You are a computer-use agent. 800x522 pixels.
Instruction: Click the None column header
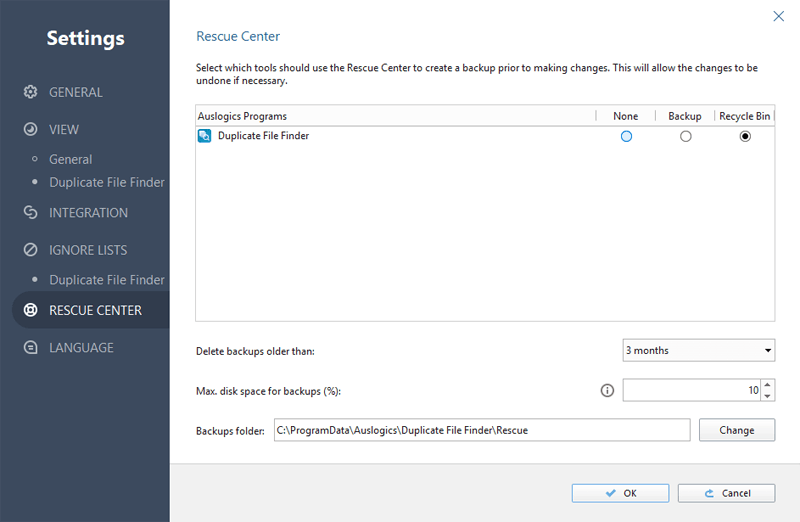pyautogui.click(x=626, y=116)
